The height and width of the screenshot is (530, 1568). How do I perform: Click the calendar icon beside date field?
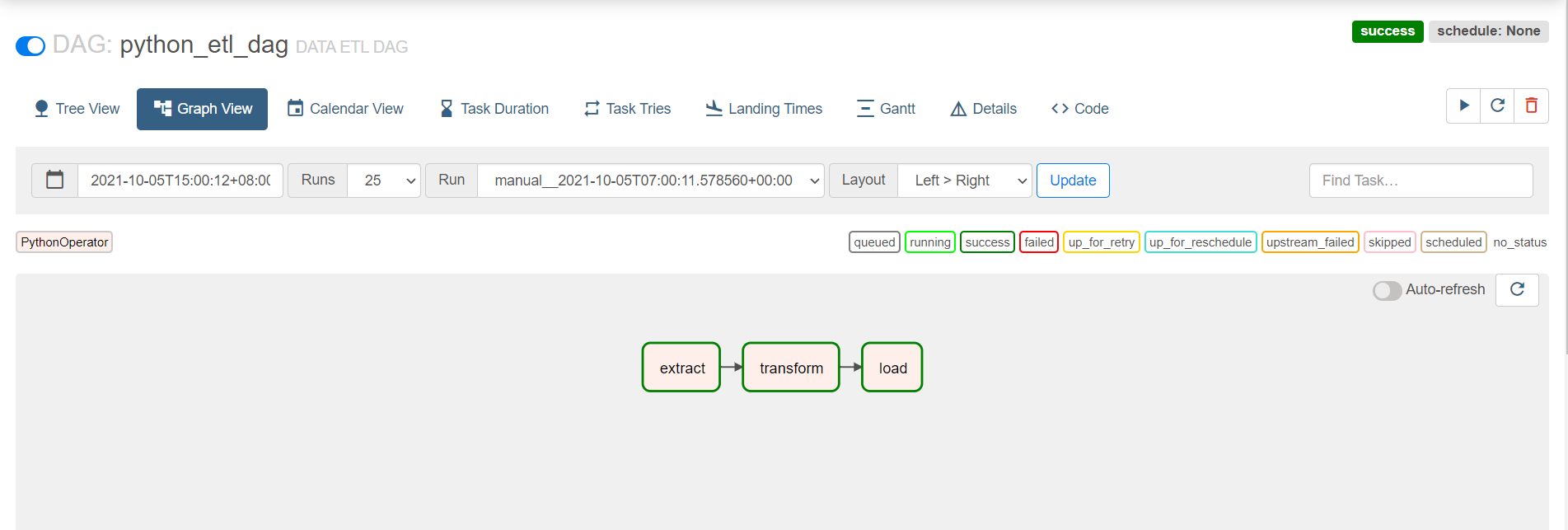pyautogui.click(x=55, y=181)
